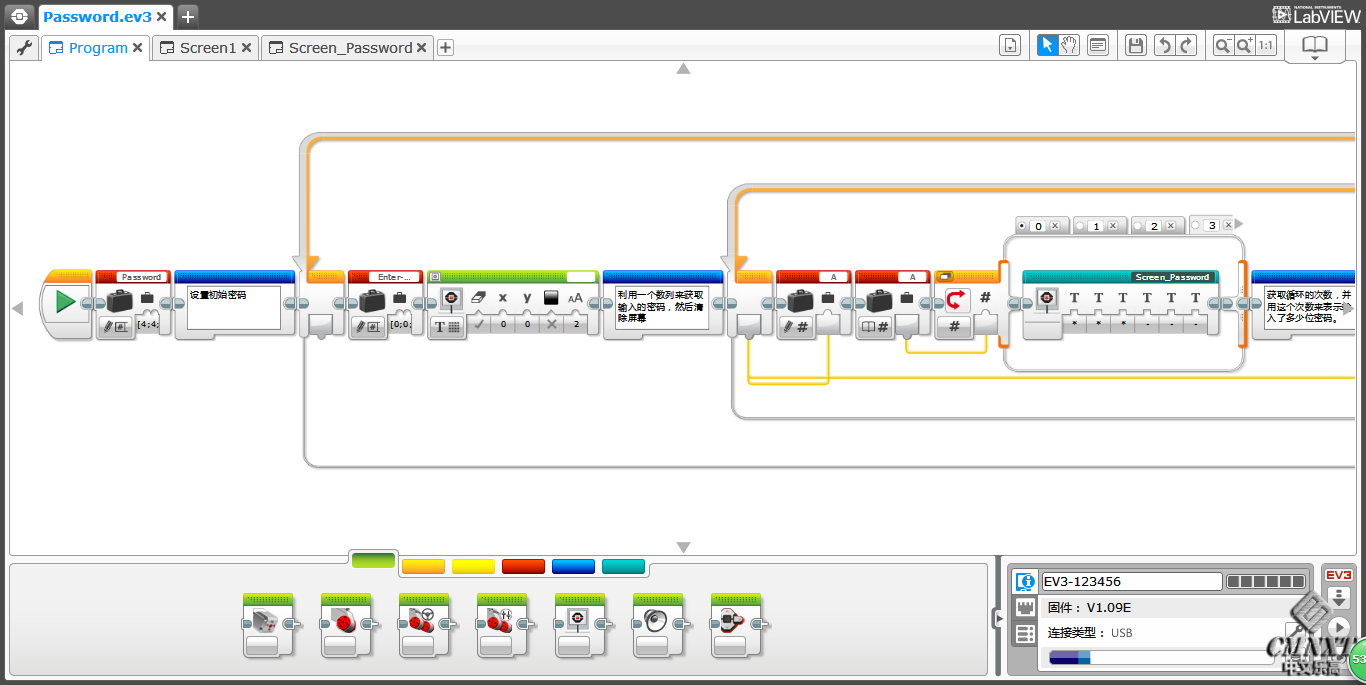
Task: Click the Save project icon
Action: (1135, 45)
